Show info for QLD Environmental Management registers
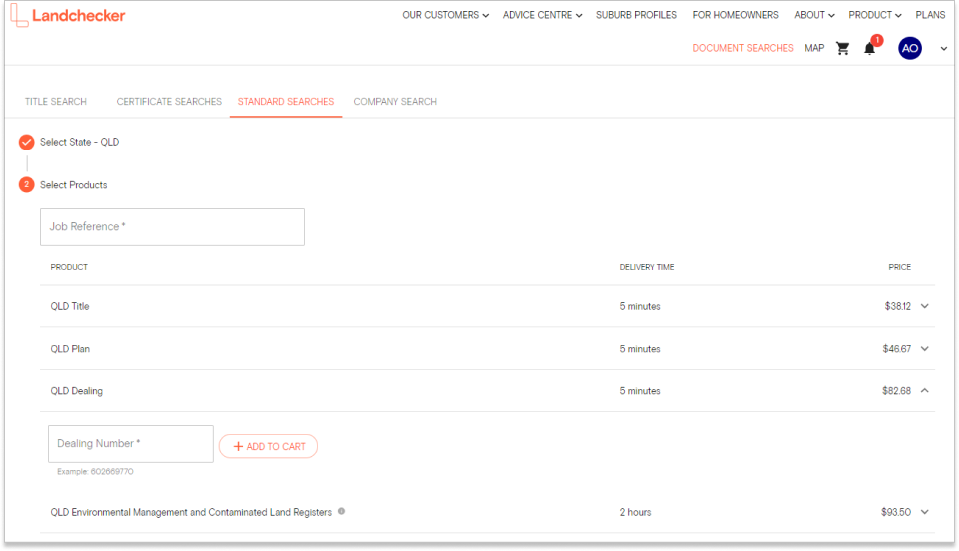Viewport: 959px width, 551px height. pos(341,511)
